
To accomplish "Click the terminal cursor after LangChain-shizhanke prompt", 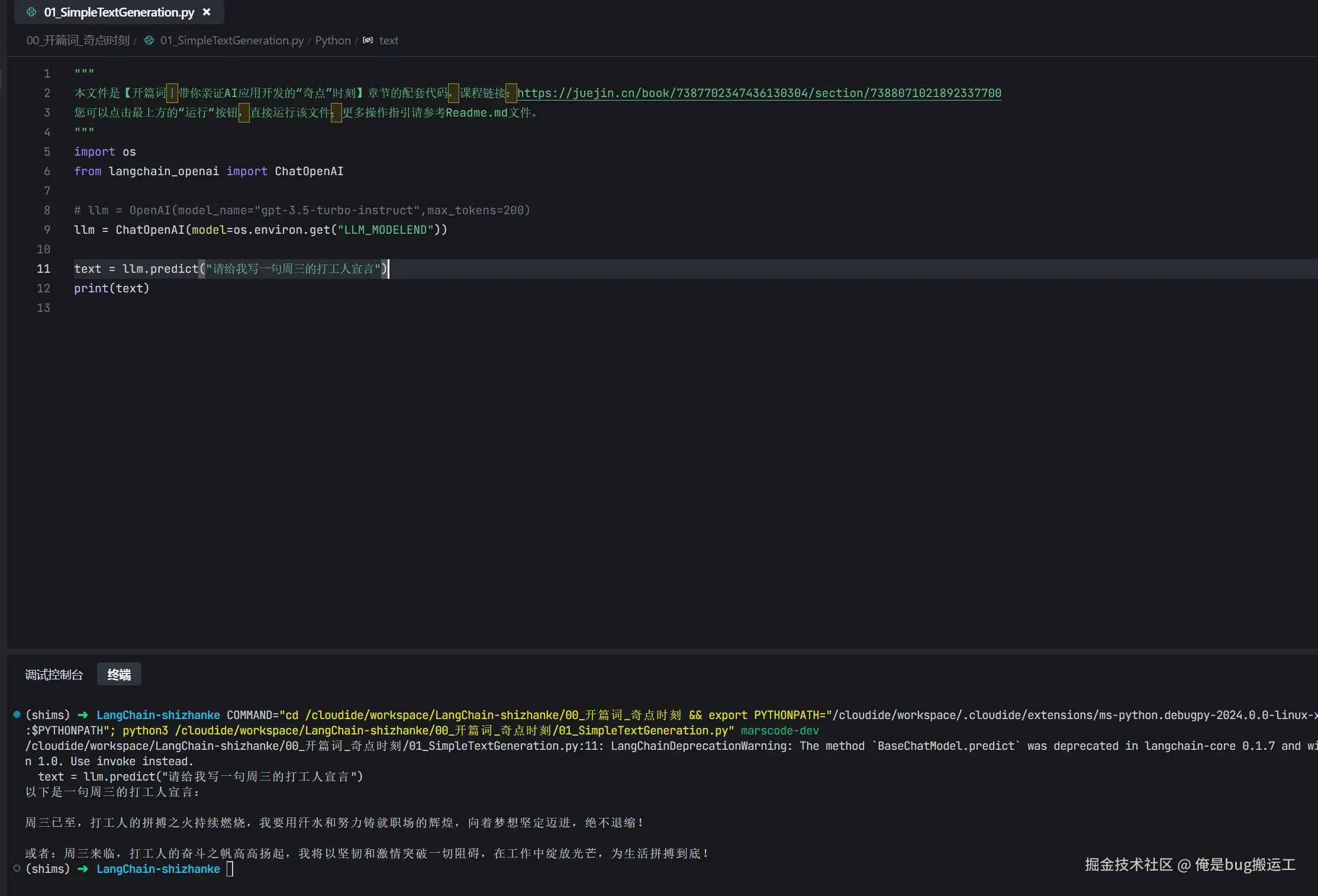I will 230,869.
